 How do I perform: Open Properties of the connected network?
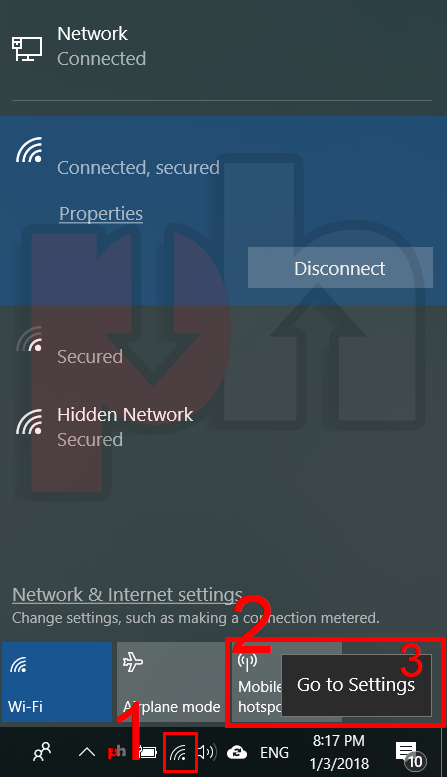pos(101,214)
